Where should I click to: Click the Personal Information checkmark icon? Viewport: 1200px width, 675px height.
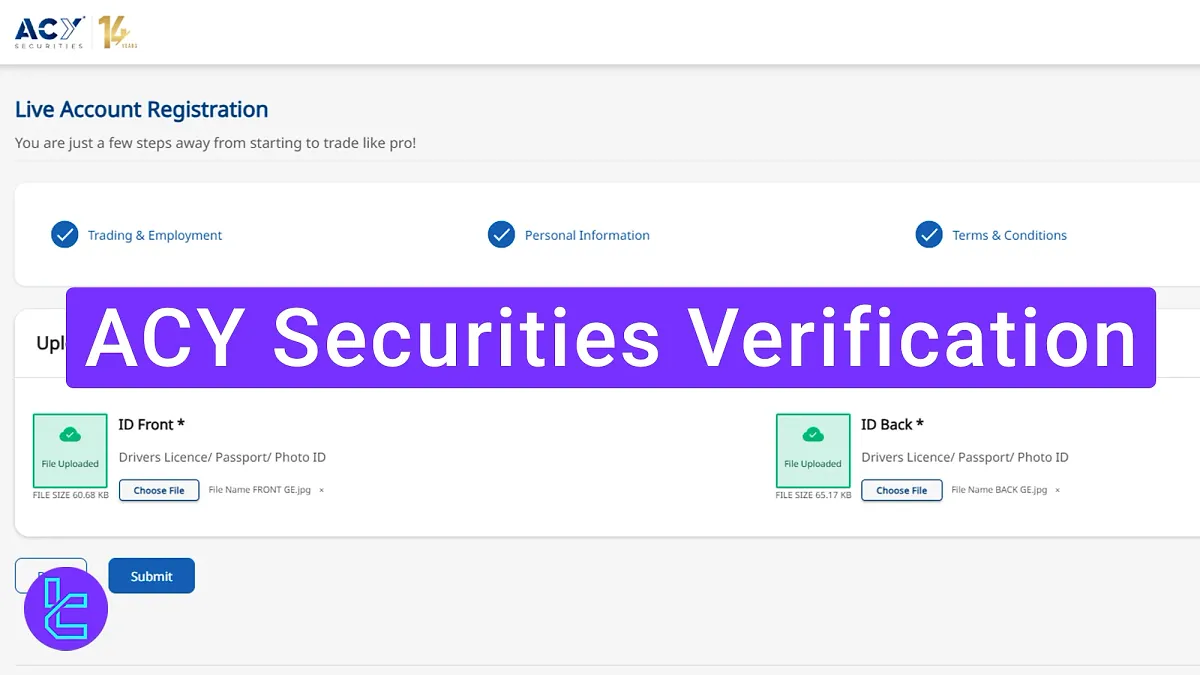[x=501, y=234]
